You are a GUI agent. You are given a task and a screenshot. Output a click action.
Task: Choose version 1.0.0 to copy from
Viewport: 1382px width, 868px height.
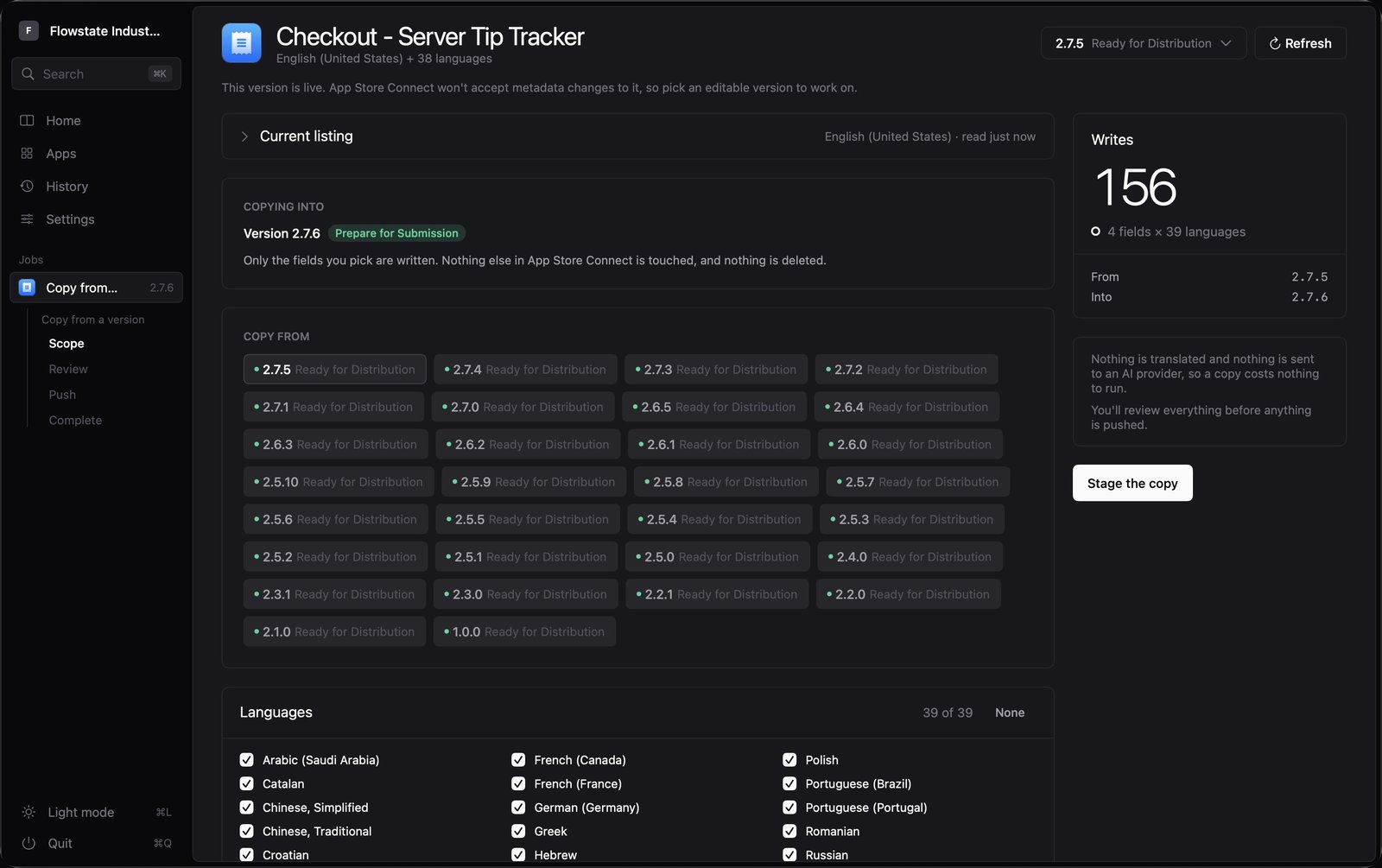tap(524, 631)
